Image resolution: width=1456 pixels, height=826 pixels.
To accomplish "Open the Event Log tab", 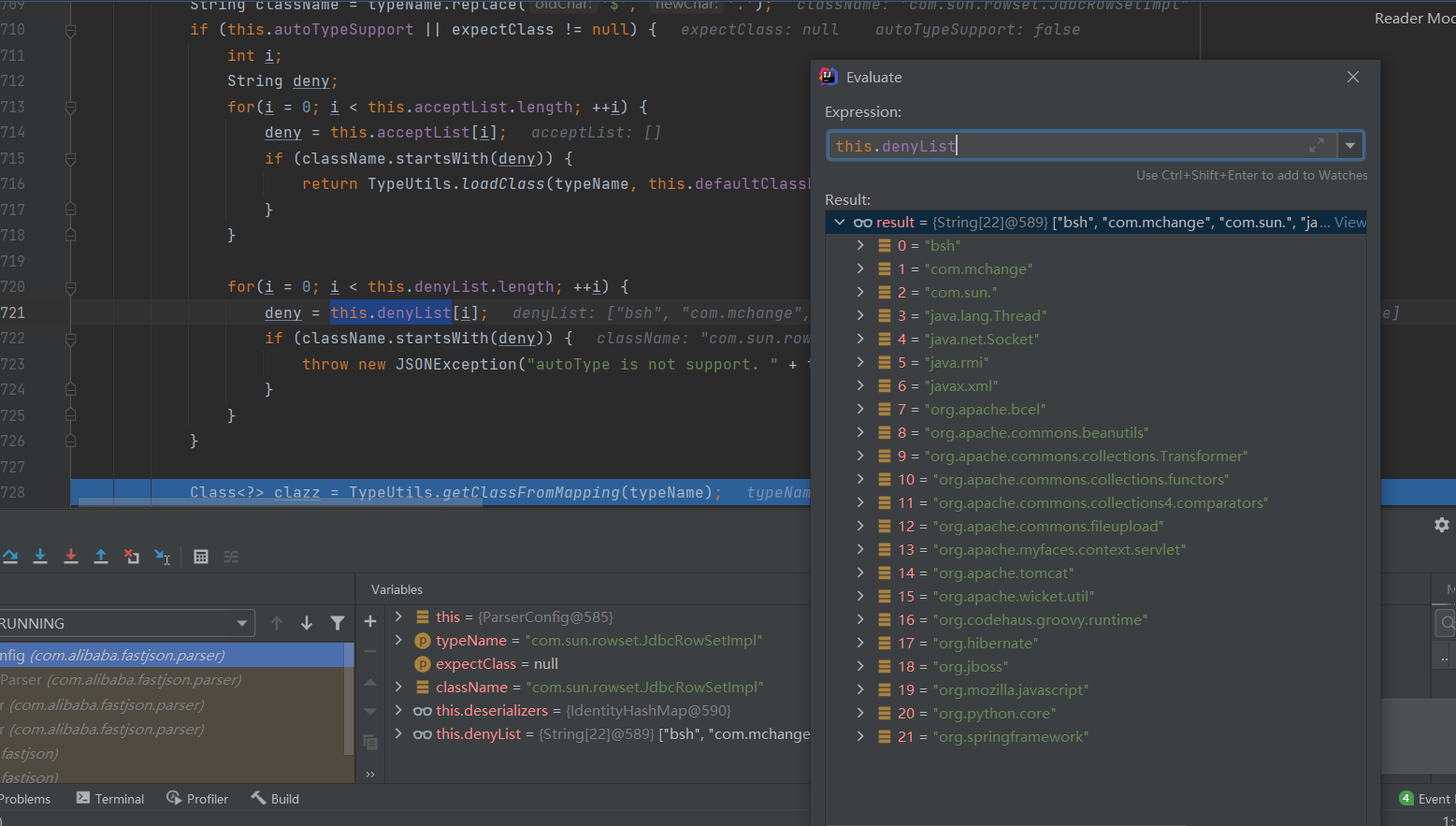I will point(1425,799).
